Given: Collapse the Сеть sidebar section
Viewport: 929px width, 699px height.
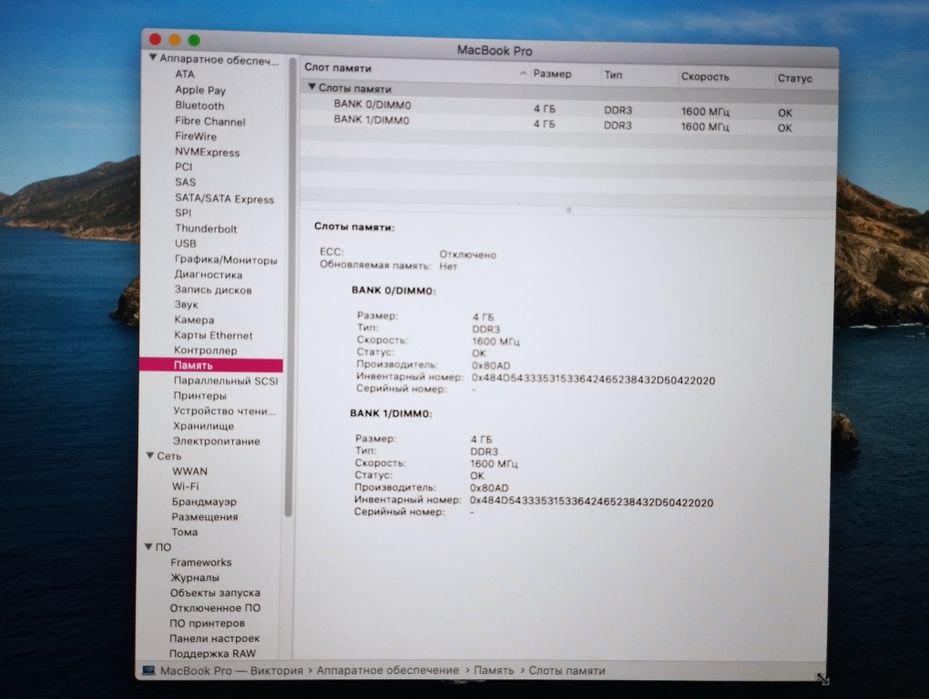Looking at the screenshot, I should 150,456.
